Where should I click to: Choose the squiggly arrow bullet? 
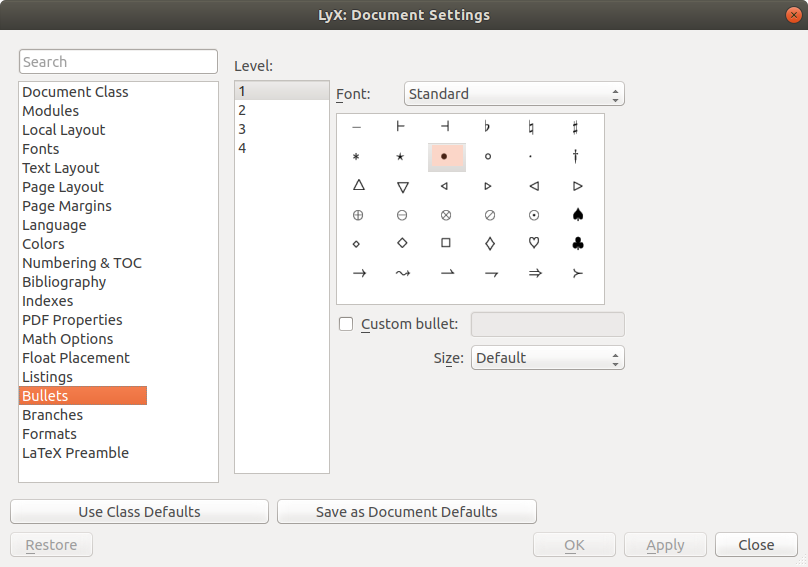tap(402, 272)
